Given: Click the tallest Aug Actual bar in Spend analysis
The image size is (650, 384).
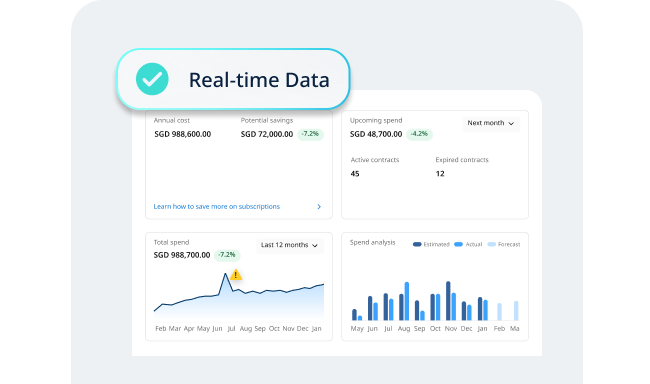Looking at the screenshot, I should tap(407, 301).
